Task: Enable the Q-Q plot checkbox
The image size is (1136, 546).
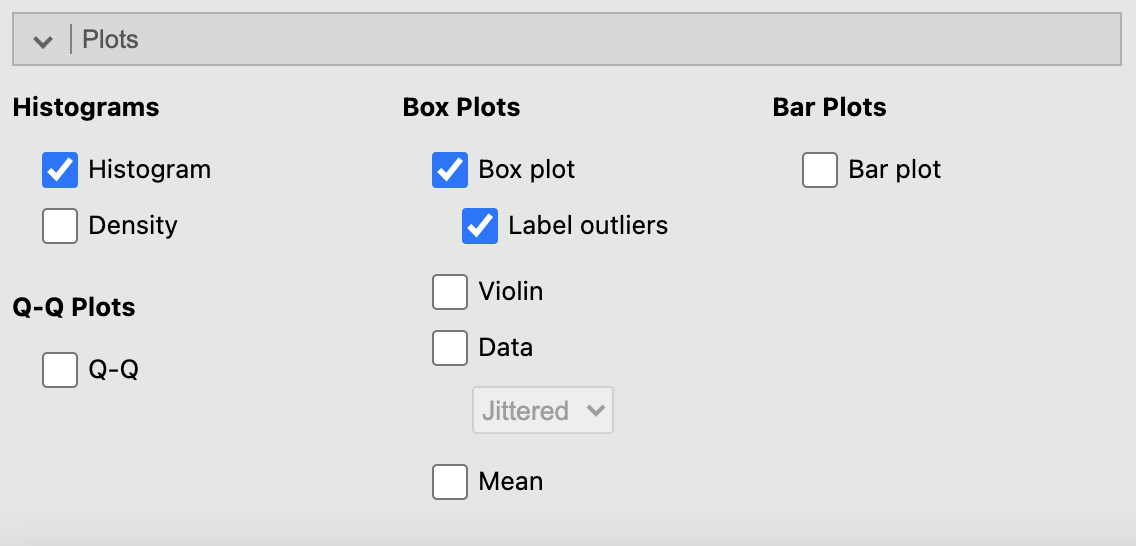Action: coord(60,370)
